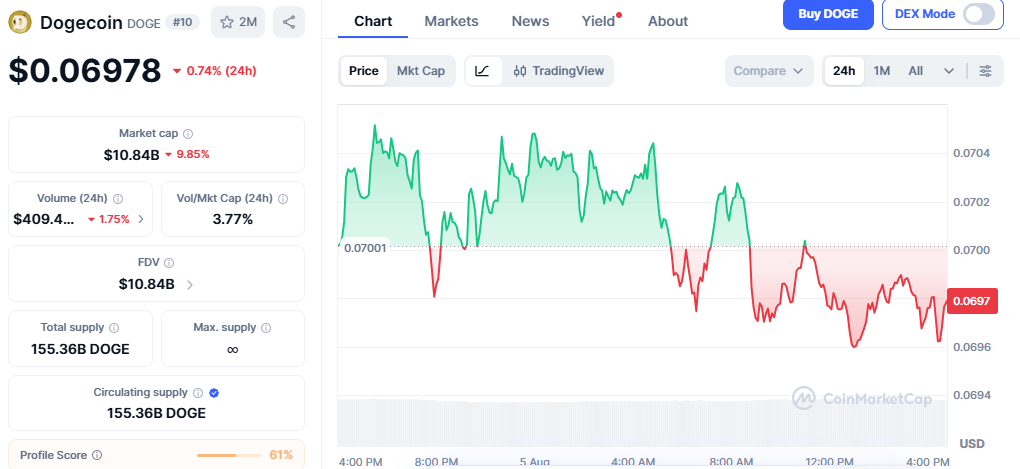Viewport: 1020px width, 469px height.
Task: Click the 155.36B DOGE total supply value
Action: (80, 349)
